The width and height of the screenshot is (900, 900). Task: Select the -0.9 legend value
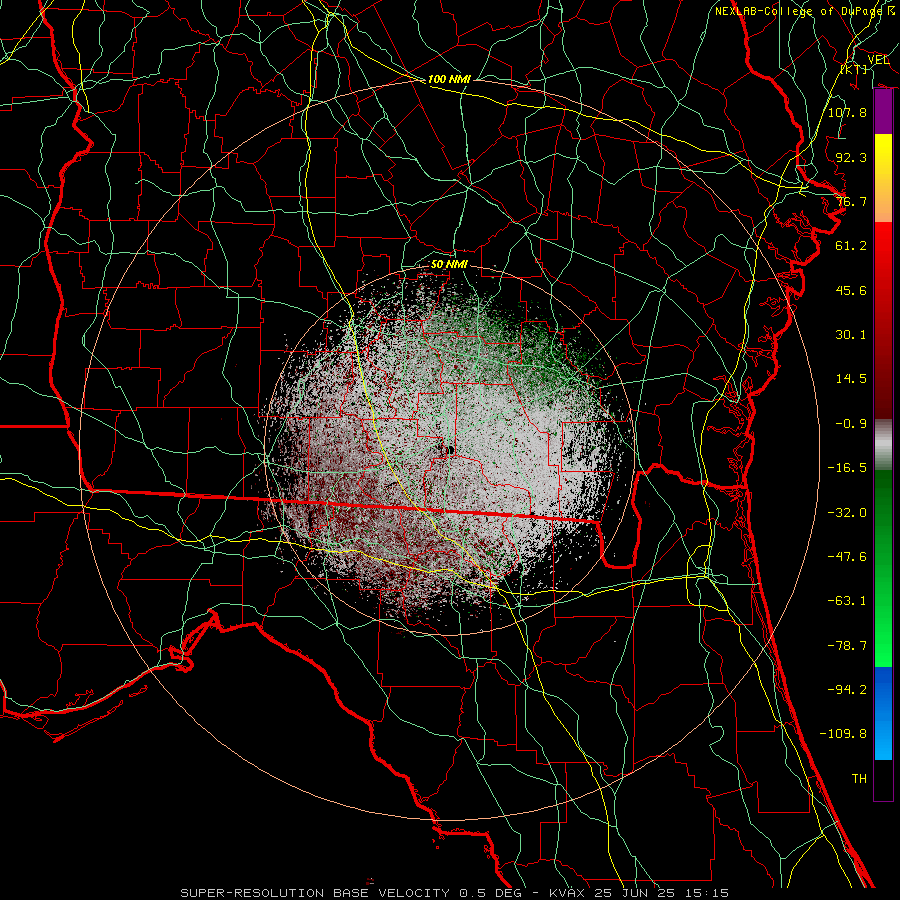(851, 424)
